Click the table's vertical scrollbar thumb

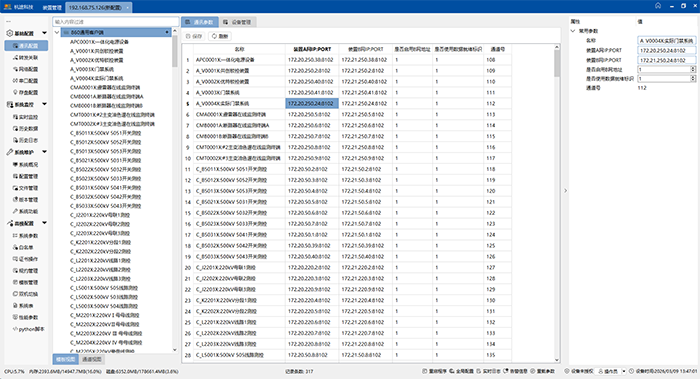(x=557, y=63)
